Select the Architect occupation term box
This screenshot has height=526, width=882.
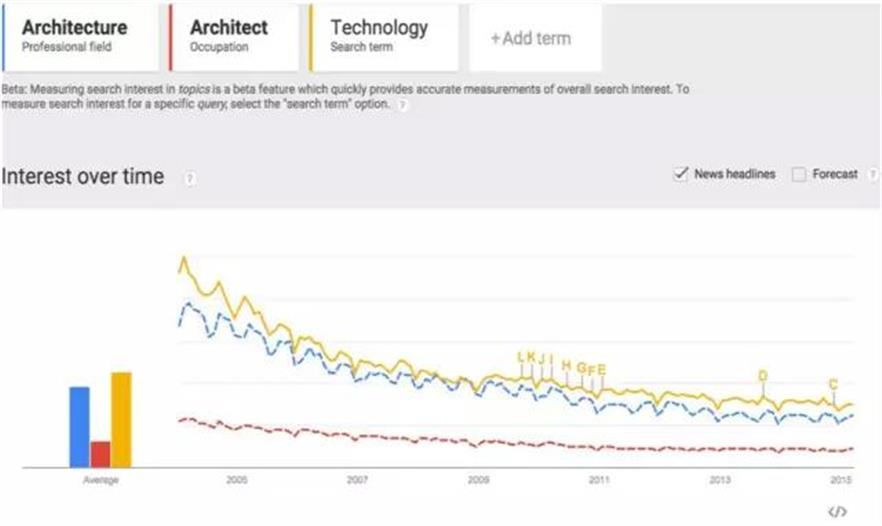point(232,36)
